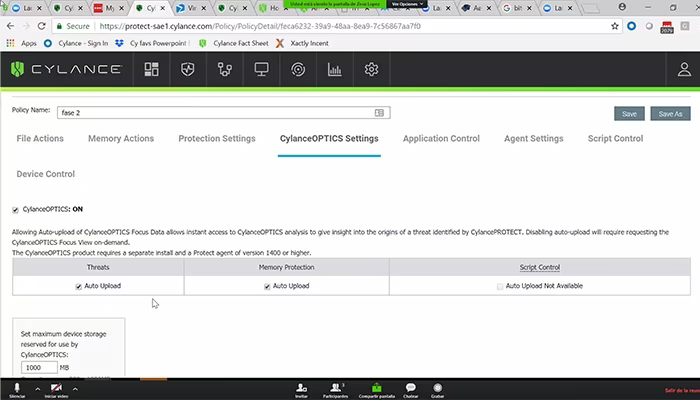Open Chatear in Zoom toolbar
This screenshot has width=700, height=400.
pyautogui.click(x=411, y=389)
